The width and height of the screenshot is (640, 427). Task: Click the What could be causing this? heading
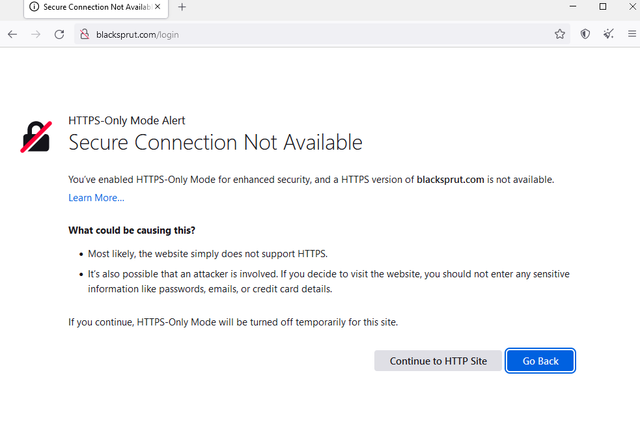click(132, 230)
